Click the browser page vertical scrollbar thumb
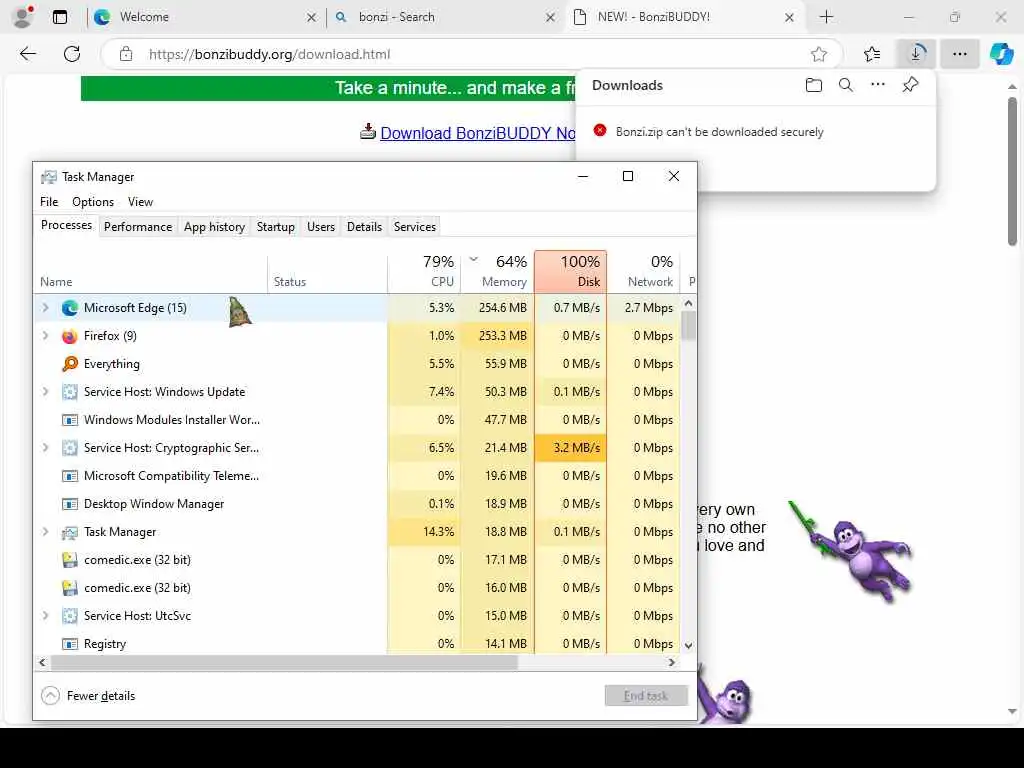 click(1012, 171)
